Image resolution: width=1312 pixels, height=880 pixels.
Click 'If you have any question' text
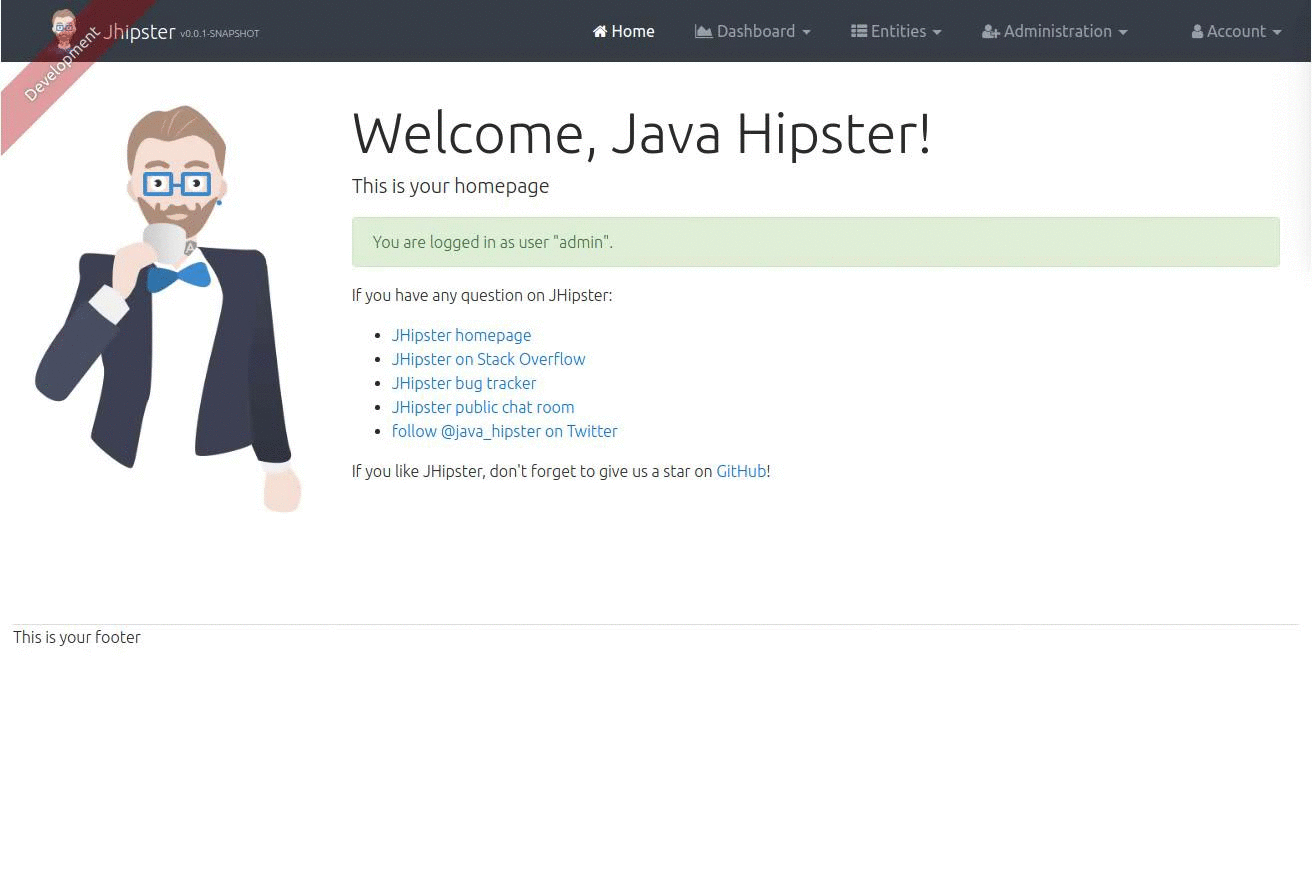[481, 295]
